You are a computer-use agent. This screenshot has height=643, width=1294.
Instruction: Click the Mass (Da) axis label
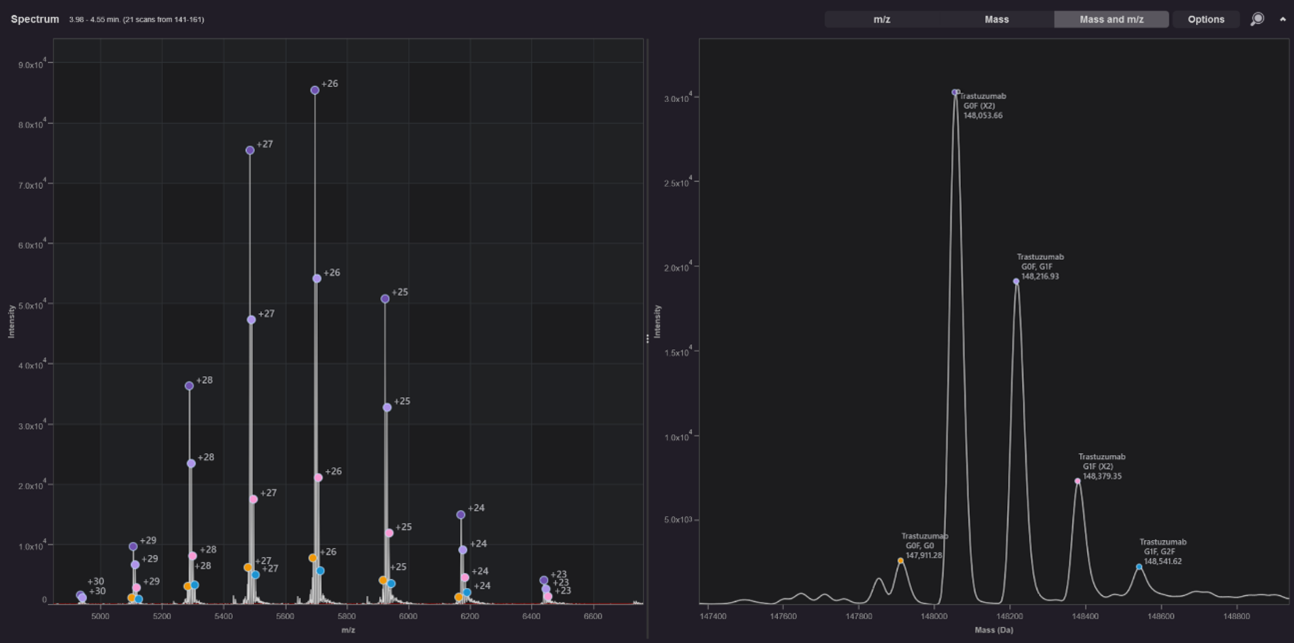coord(995,630)
